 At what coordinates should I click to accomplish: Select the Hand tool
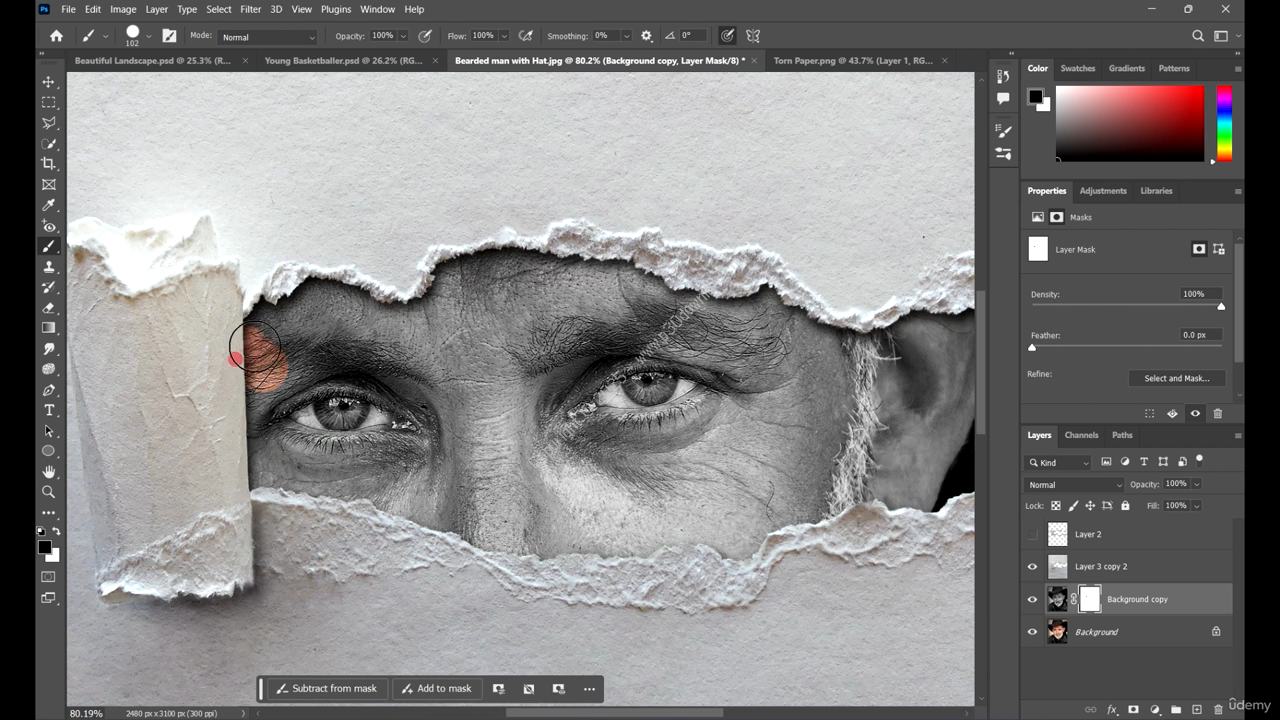click(x=48, y=471)
